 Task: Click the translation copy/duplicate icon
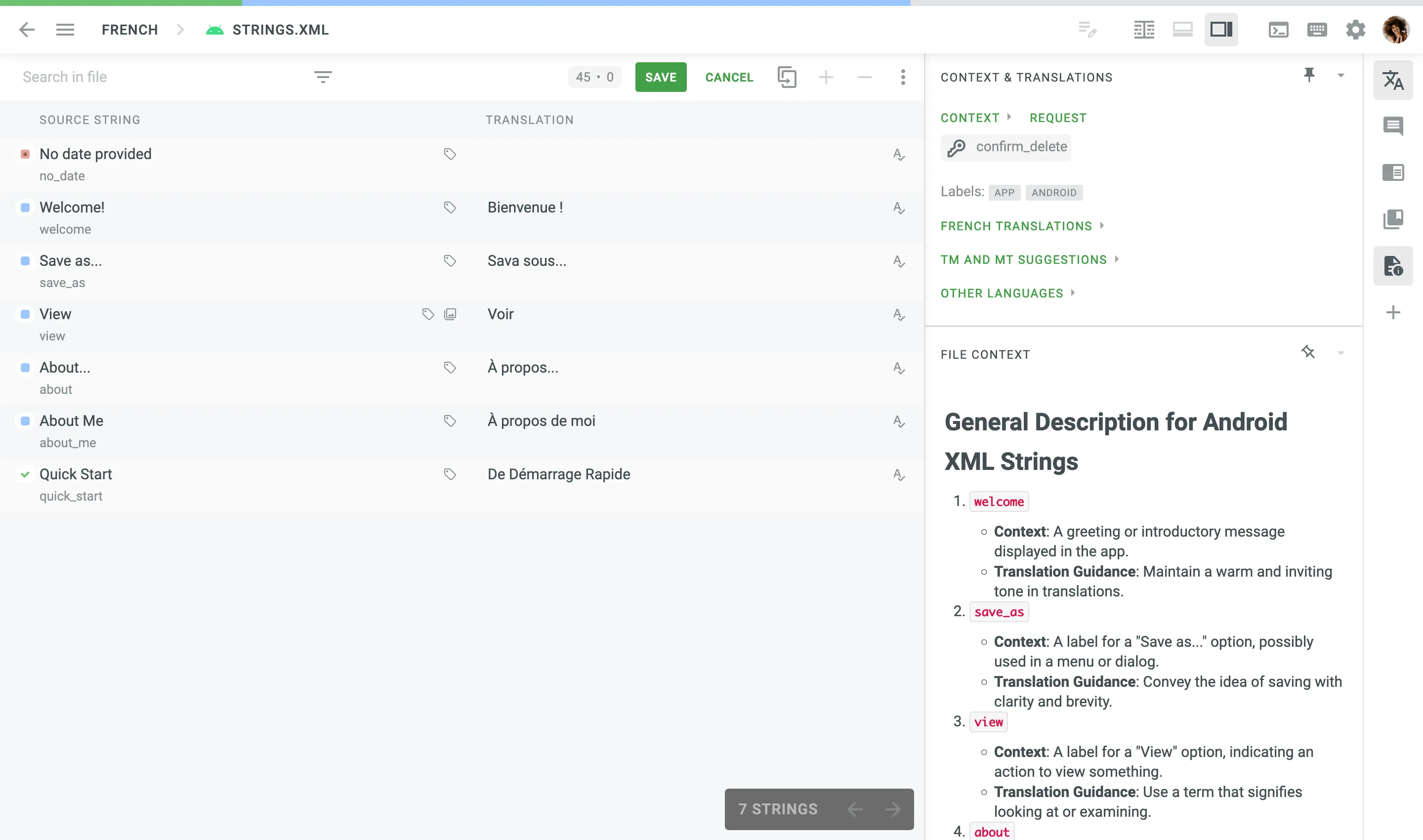point(788,76)
